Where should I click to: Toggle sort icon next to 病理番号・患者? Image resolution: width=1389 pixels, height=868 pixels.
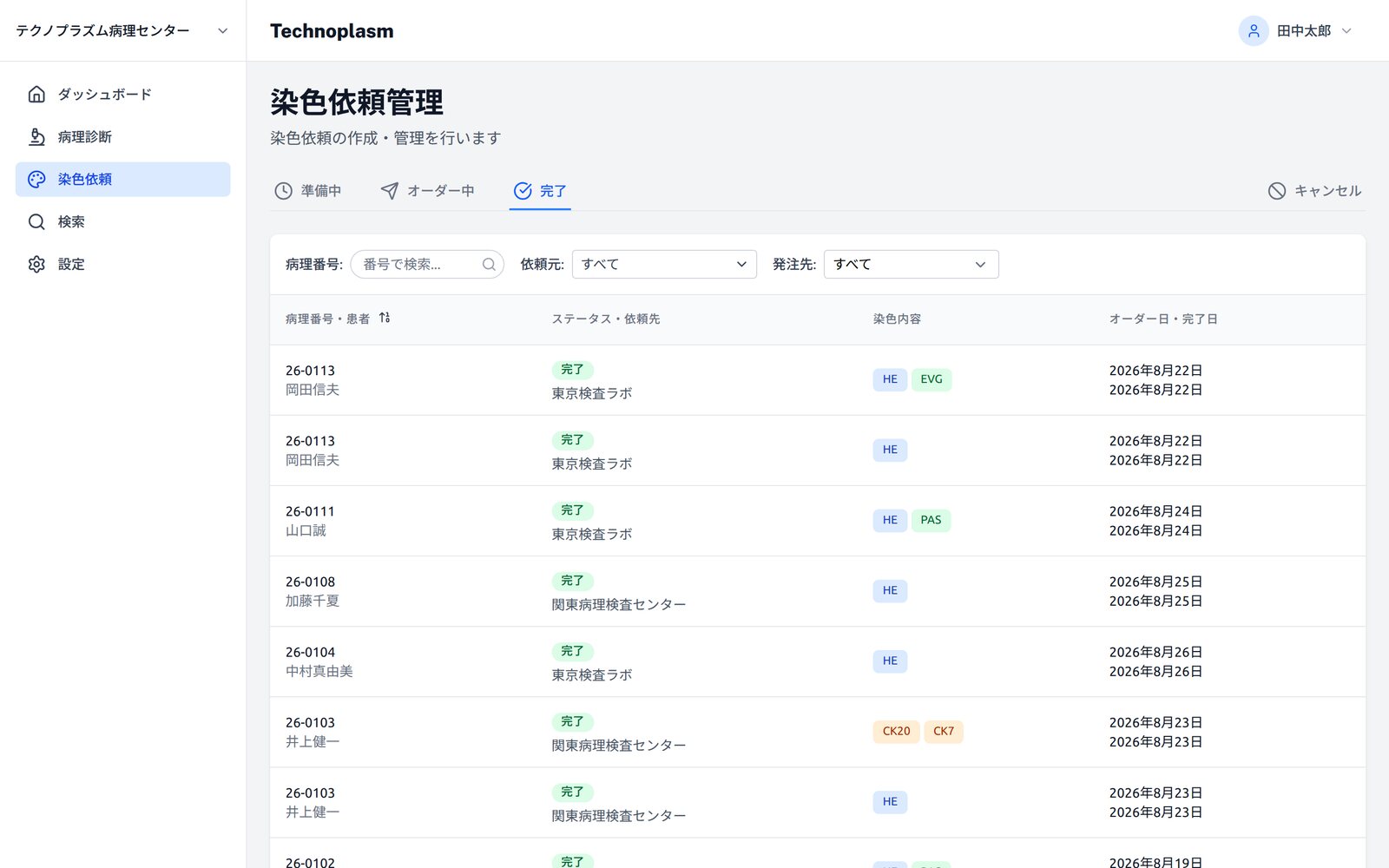385,318
